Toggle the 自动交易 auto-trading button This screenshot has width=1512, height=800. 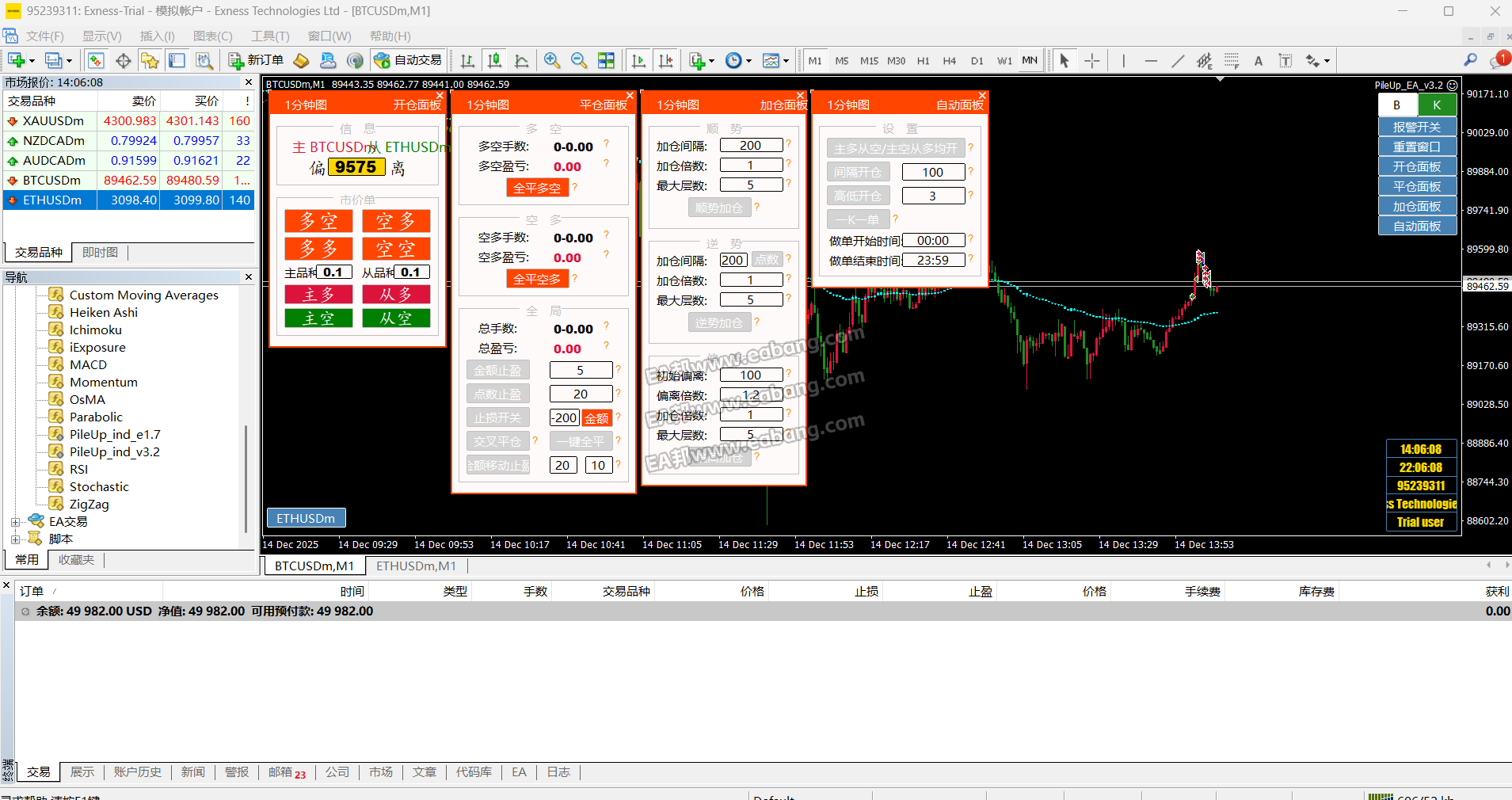click(x=408, y=61)
